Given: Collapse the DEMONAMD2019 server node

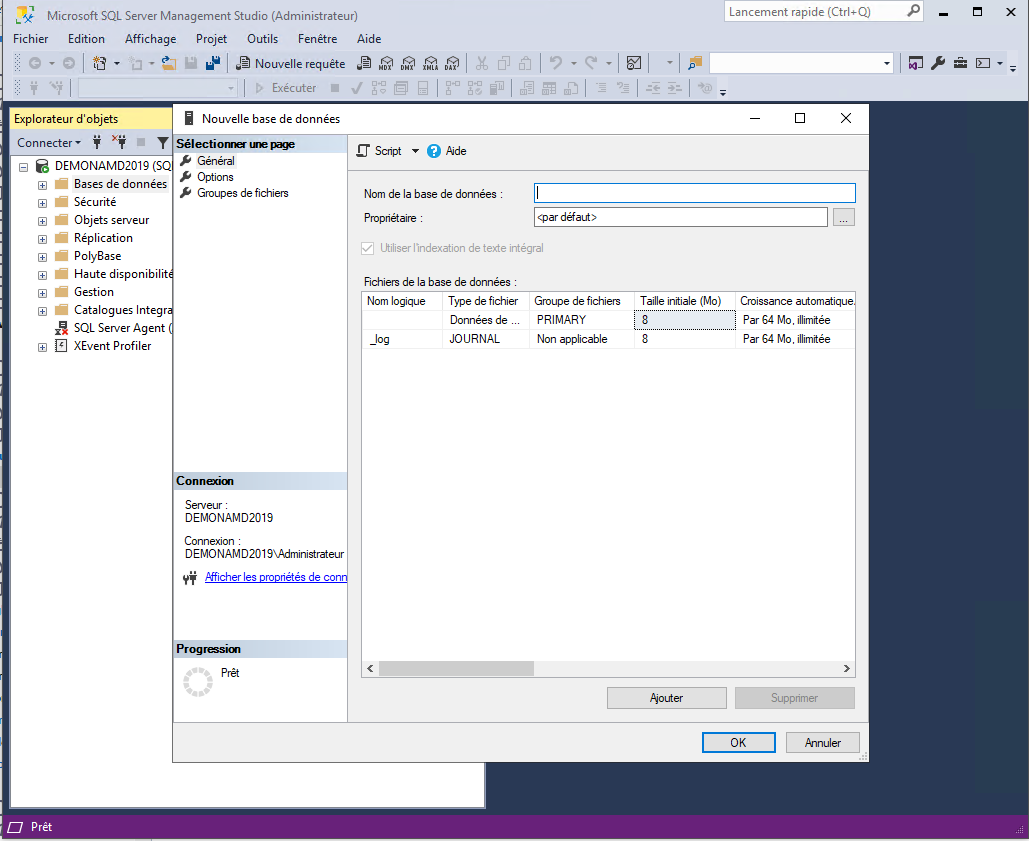Looking at the screenshot, I should coord(24,166).
